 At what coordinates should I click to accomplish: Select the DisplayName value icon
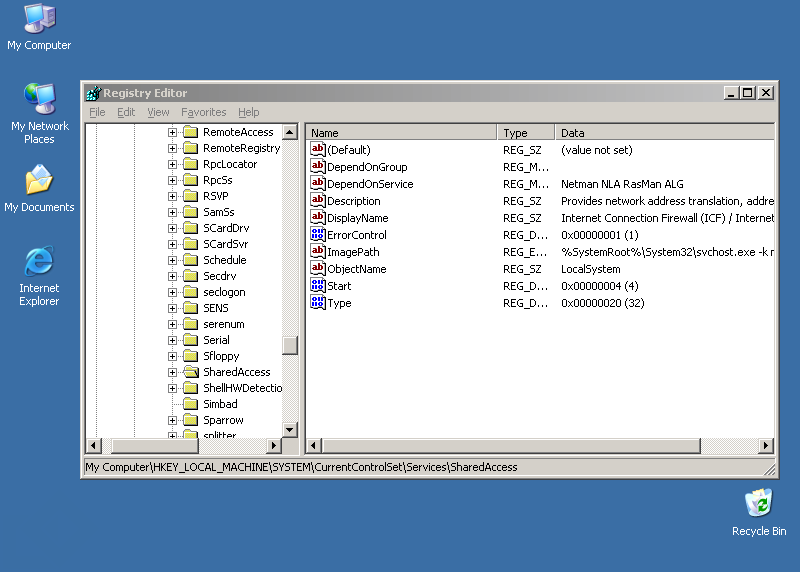point(317,217)
